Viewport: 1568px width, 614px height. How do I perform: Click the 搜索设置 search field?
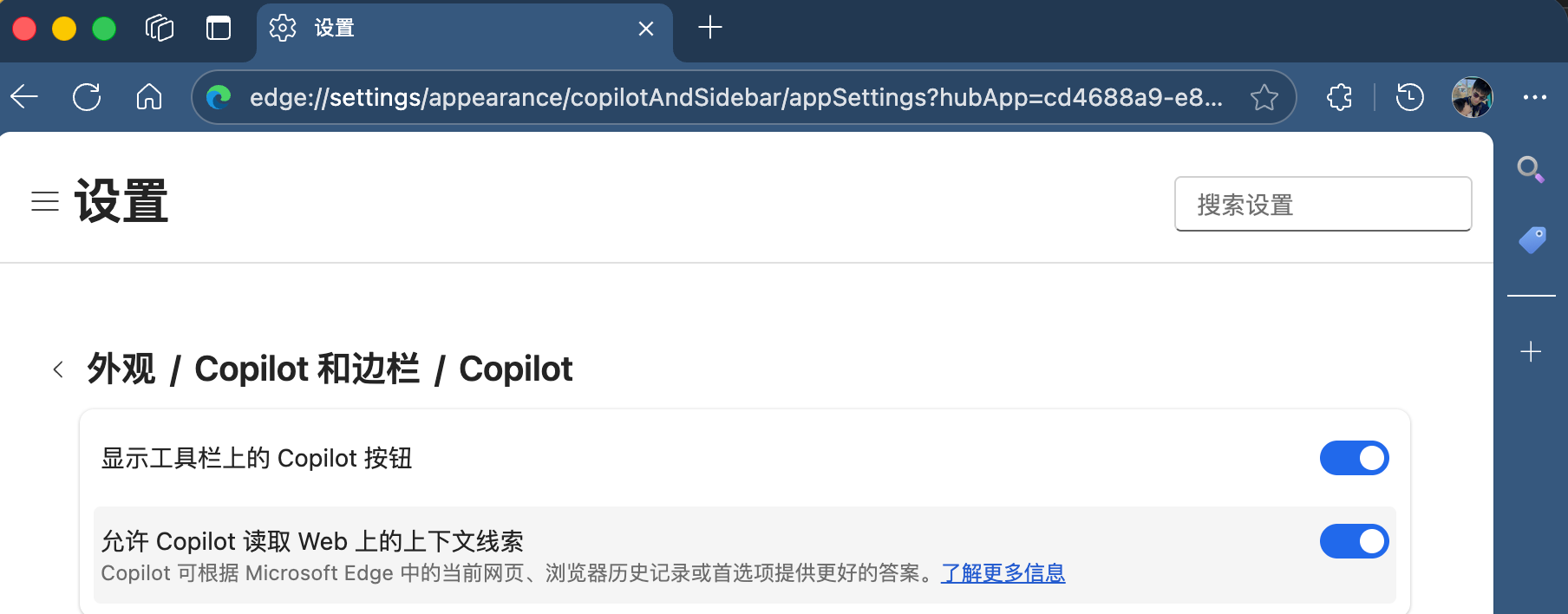coord(1323,205)
